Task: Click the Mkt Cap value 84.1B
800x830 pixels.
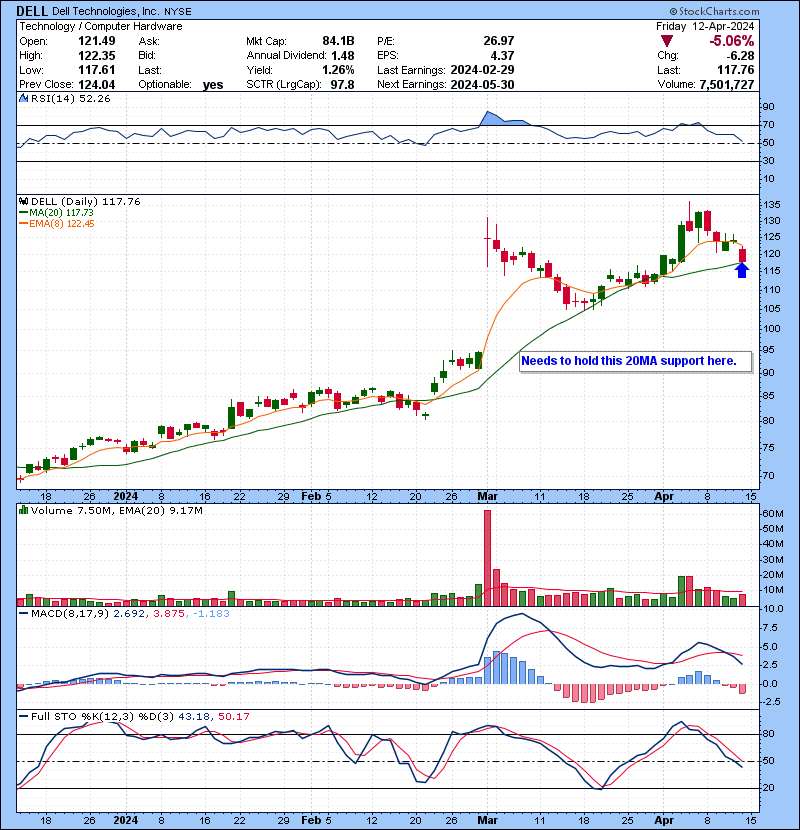Action: click(x=338, y=41)
